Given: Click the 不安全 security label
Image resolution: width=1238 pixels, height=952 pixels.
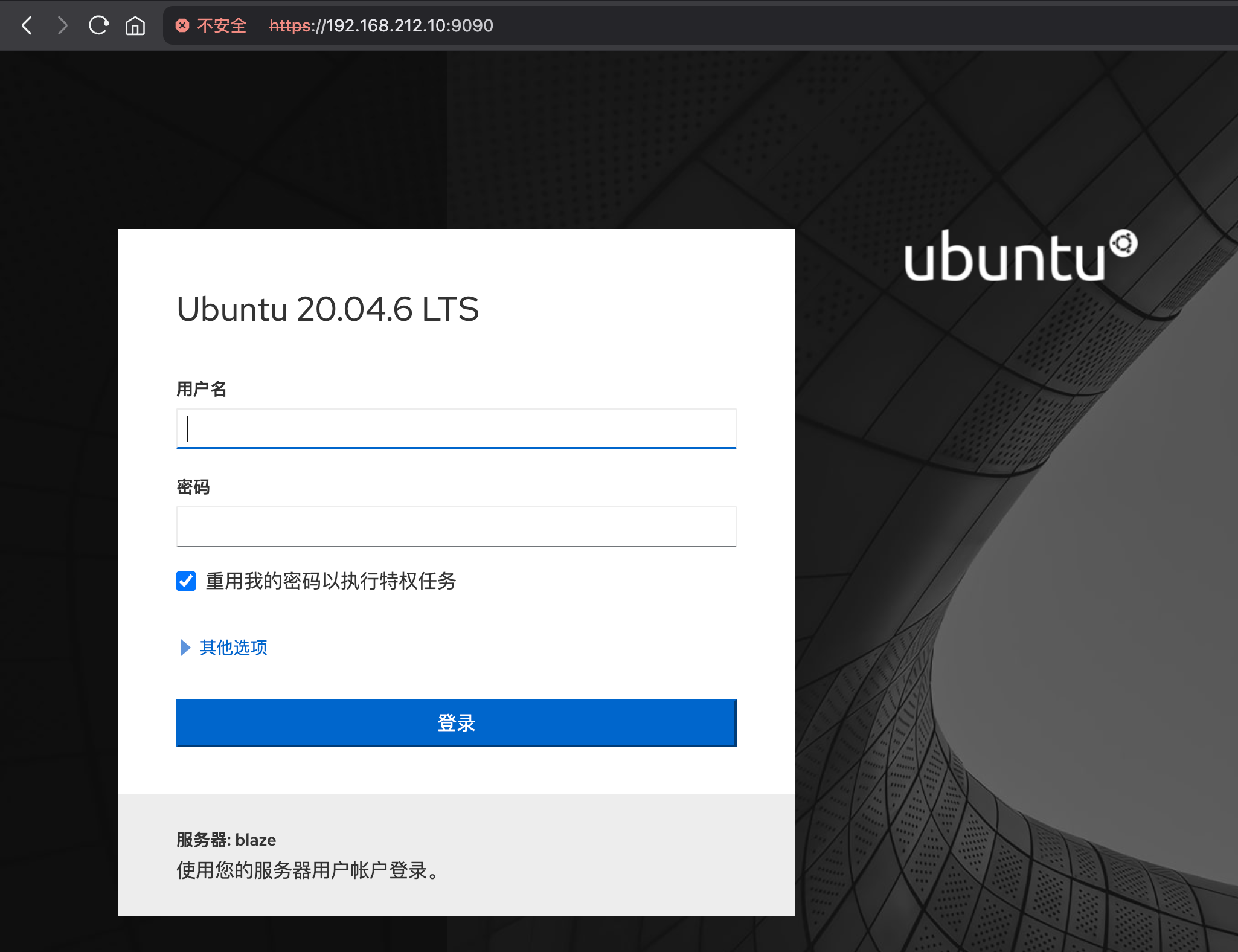Looking at the screenshot, I should [x=222, y=25].
